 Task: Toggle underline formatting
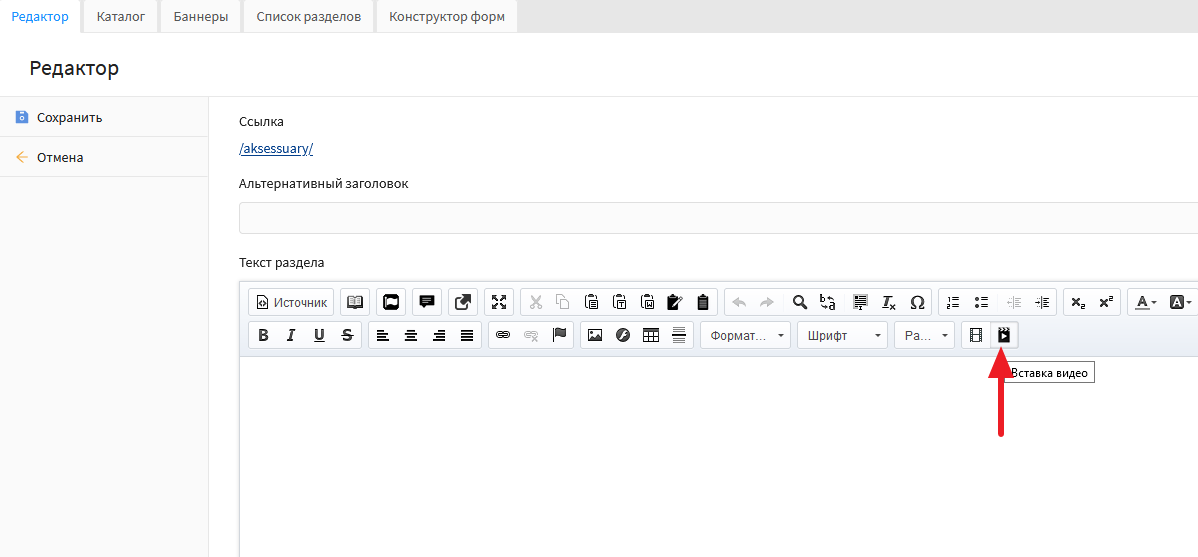tap(319, 335)
